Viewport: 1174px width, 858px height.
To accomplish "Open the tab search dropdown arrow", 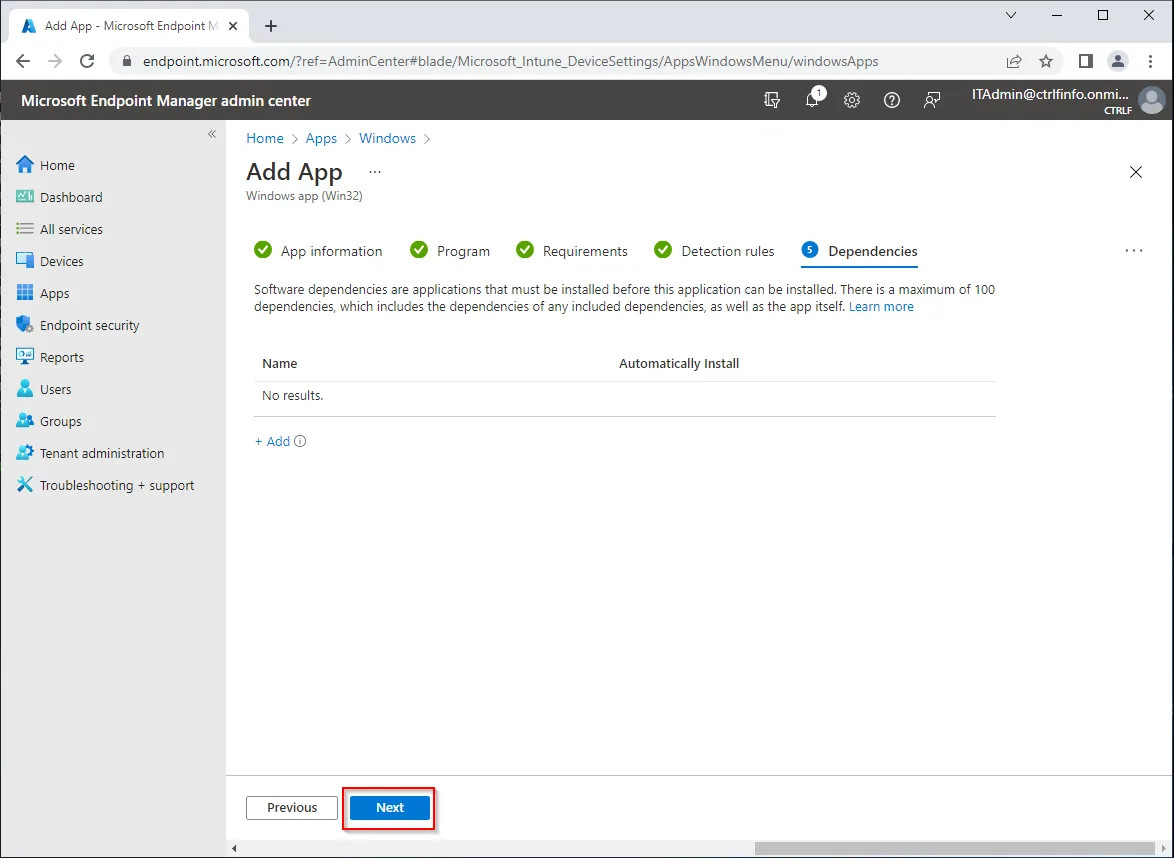I will (1011, 15).
